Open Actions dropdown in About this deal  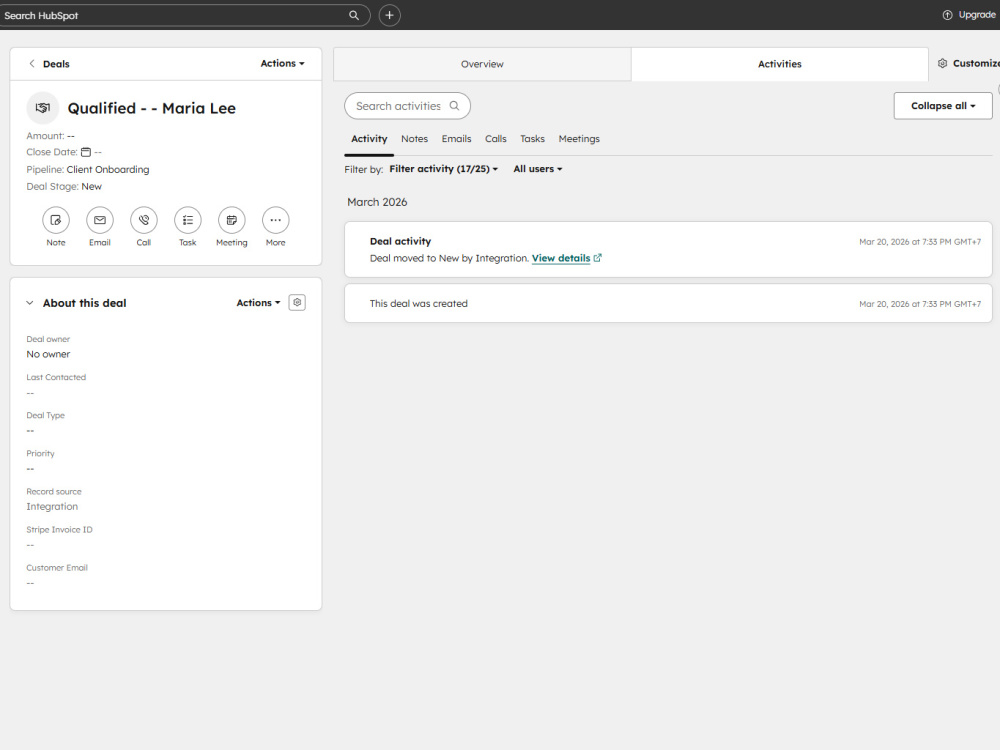click(x=258, y=302)
